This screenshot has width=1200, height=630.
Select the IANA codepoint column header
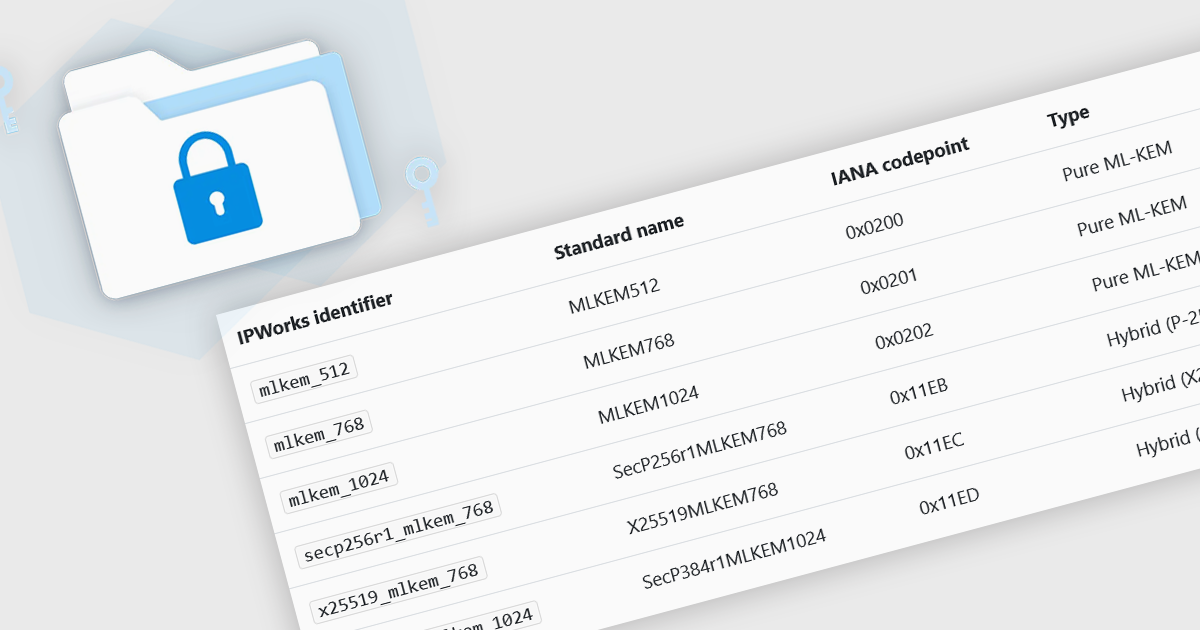(900, 162)
